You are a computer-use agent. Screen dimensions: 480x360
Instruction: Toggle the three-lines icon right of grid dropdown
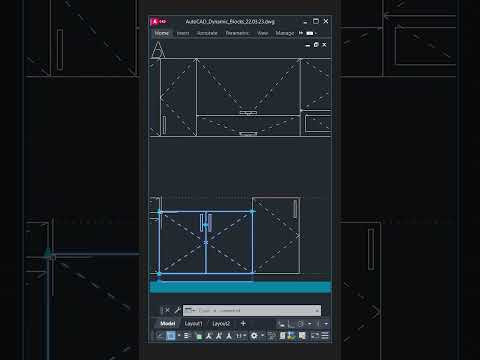pos(187,336)
